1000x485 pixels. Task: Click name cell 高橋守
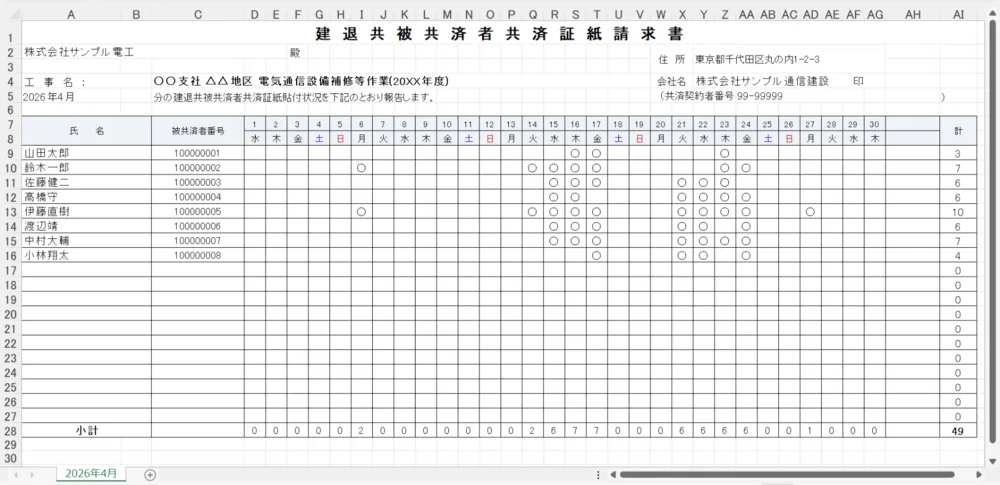coord(87,197)
